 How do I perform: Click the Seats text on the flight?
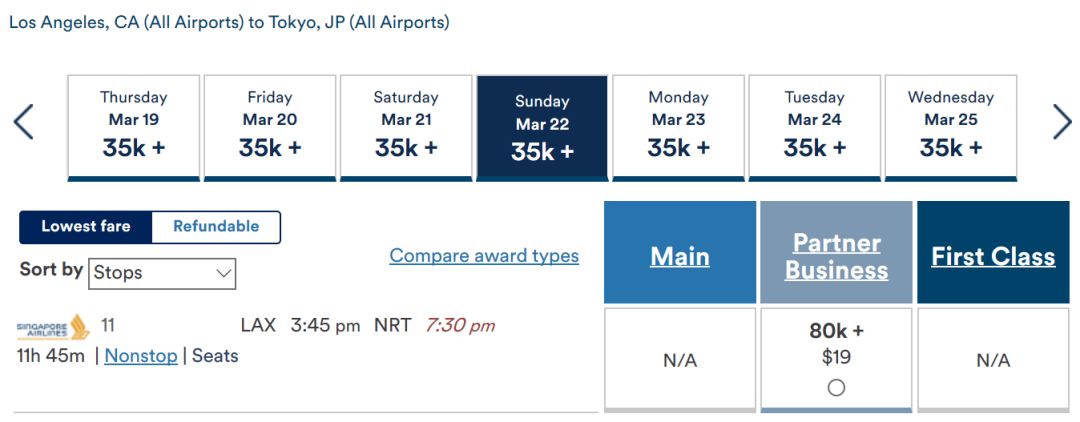pos(215,356)
